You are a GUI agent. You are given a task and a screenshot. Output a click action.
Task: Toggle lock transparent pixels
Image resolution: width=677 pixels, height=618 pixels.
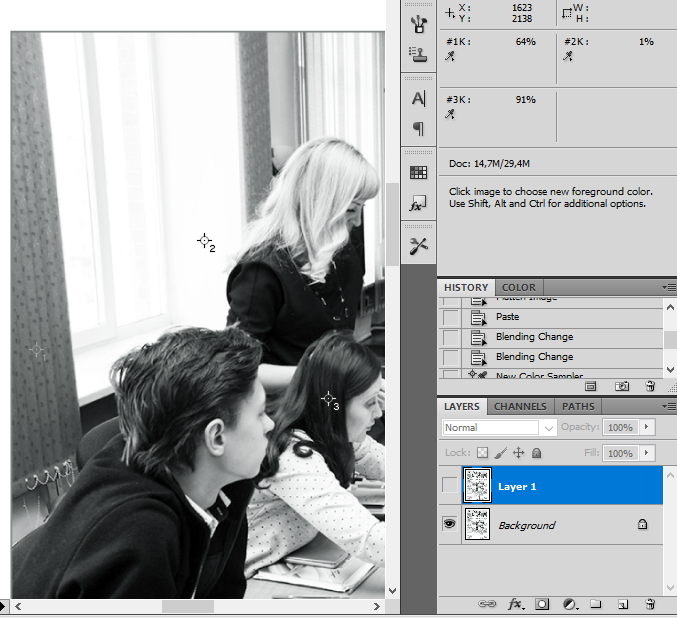tap(482, 453)
